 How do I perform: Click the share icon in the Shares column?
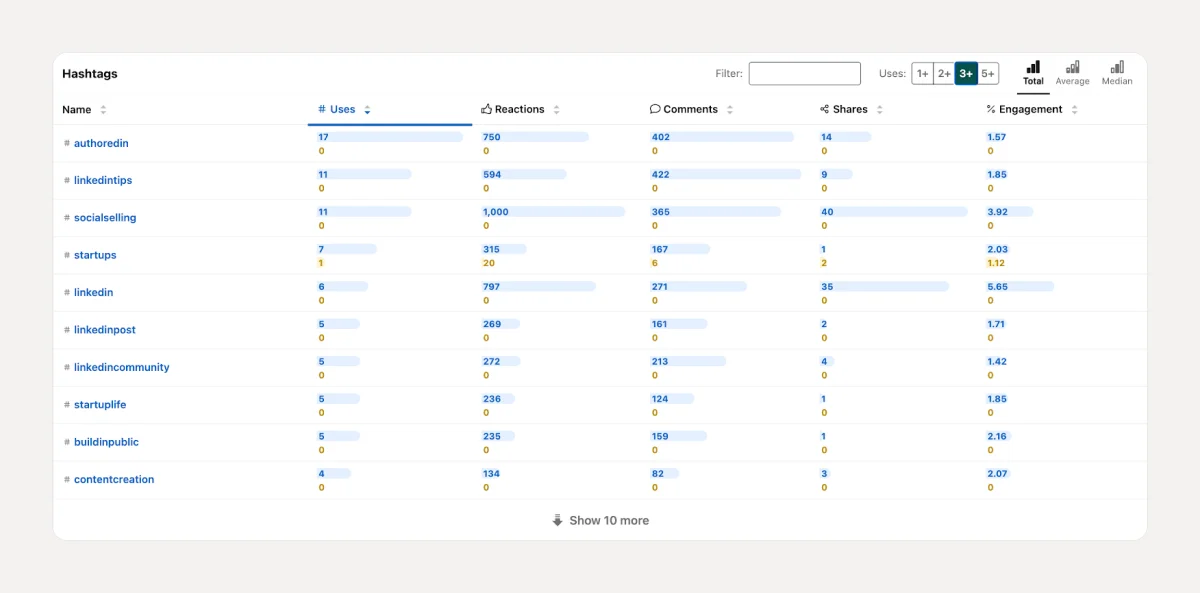coord(823,109)
